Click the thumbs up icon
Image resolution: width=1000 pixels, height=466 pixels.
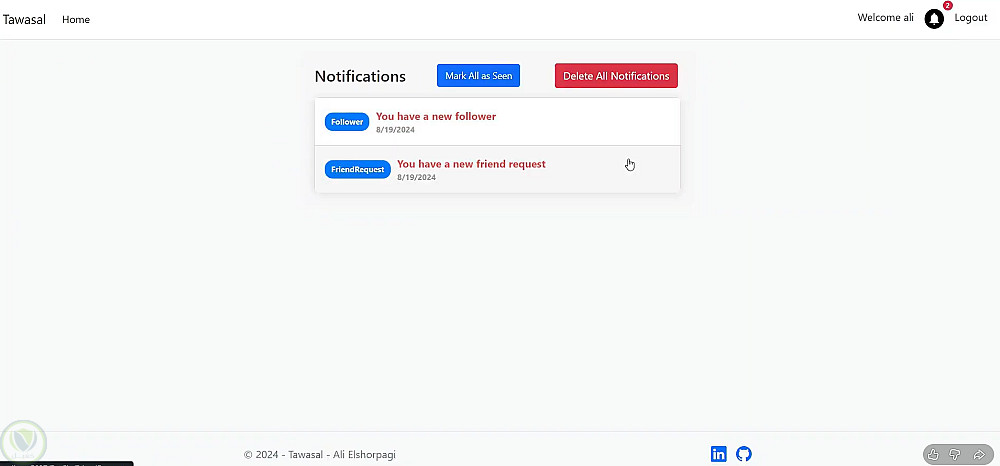click(x=934, y=455)
